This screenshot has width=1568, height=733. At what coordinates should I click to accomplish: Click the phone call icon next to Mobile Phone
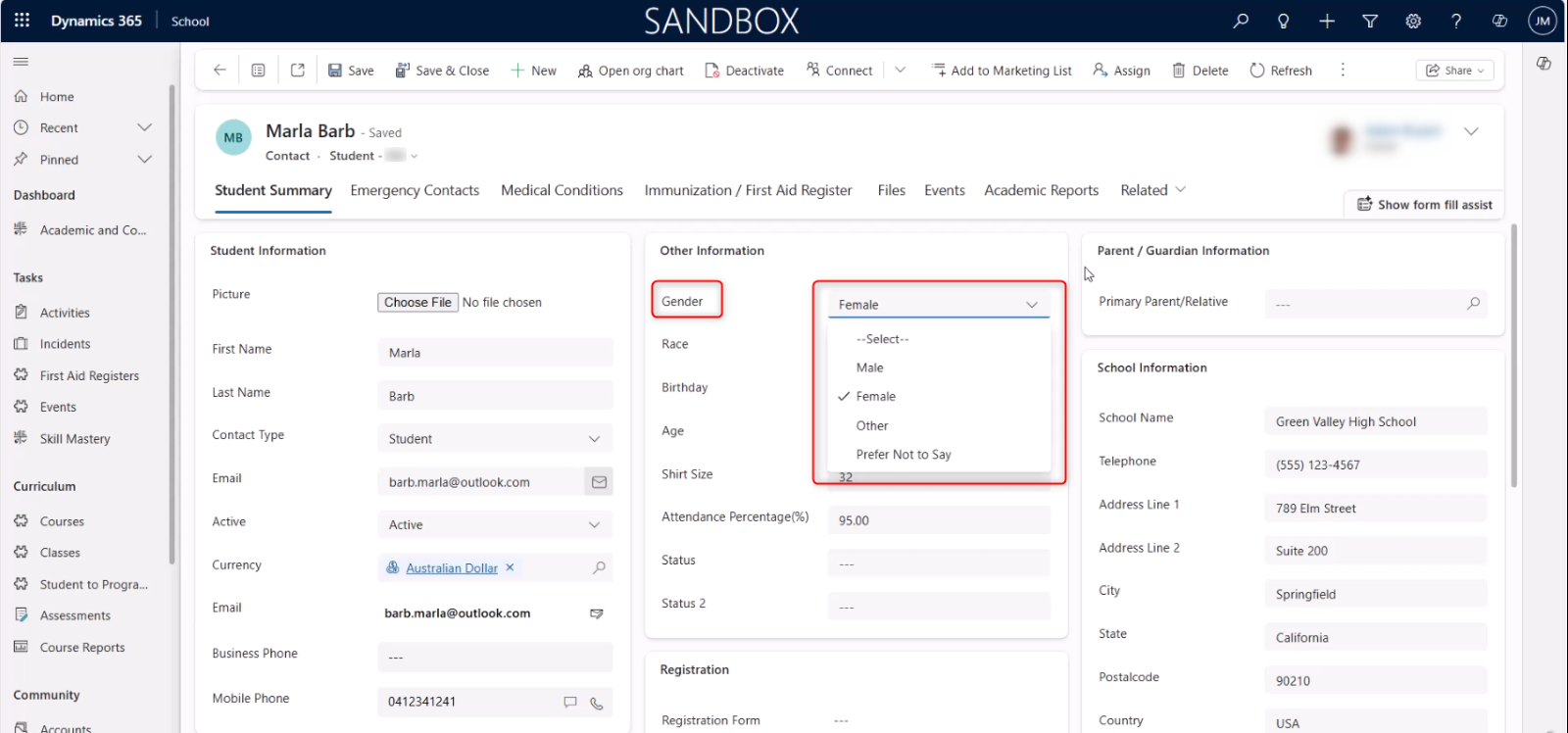tap(596, 703)
